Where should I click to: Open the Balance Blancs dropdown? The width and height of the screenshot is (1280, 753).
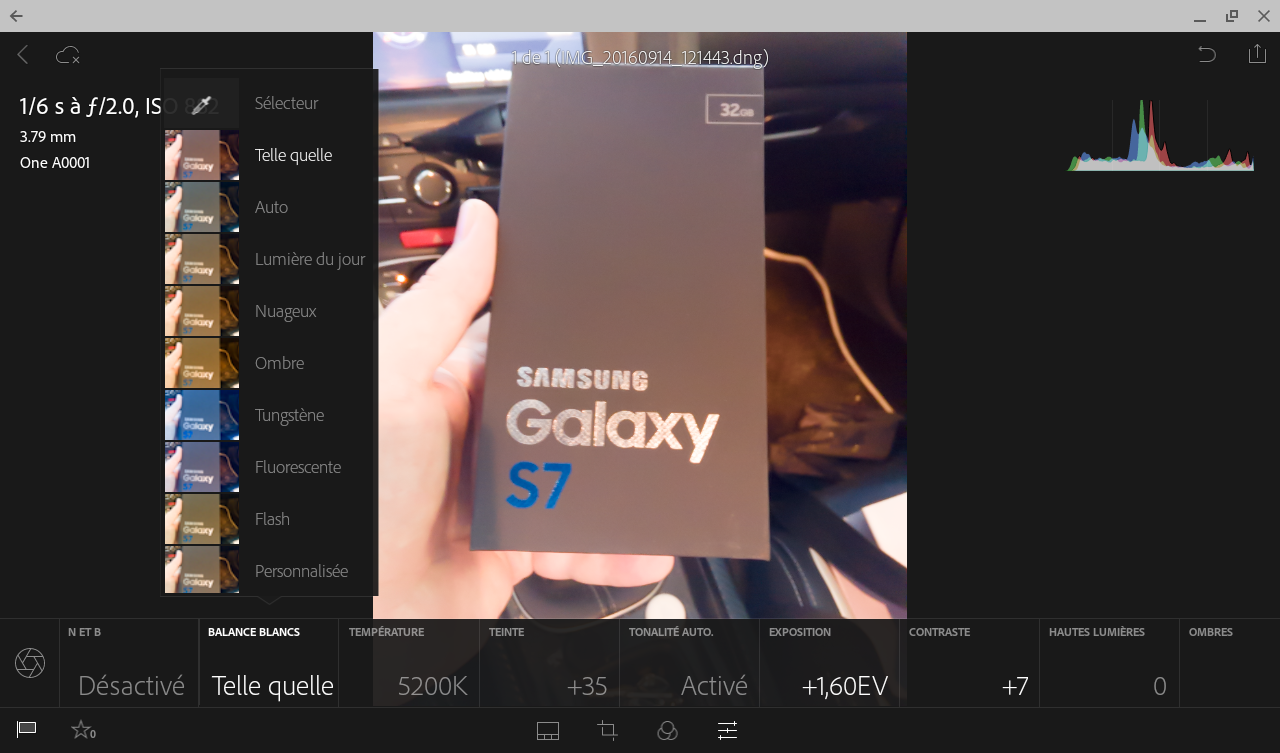(x=269, y=664)
